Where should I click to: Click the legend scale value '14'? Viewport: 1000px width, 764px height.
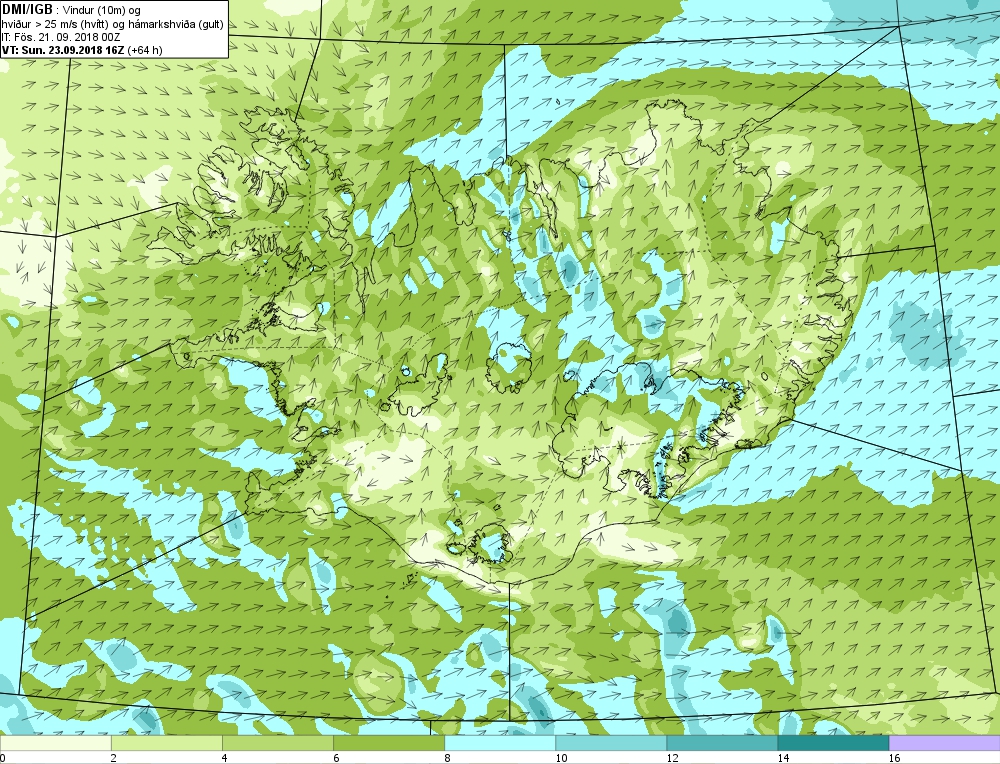tap(783, 758)
